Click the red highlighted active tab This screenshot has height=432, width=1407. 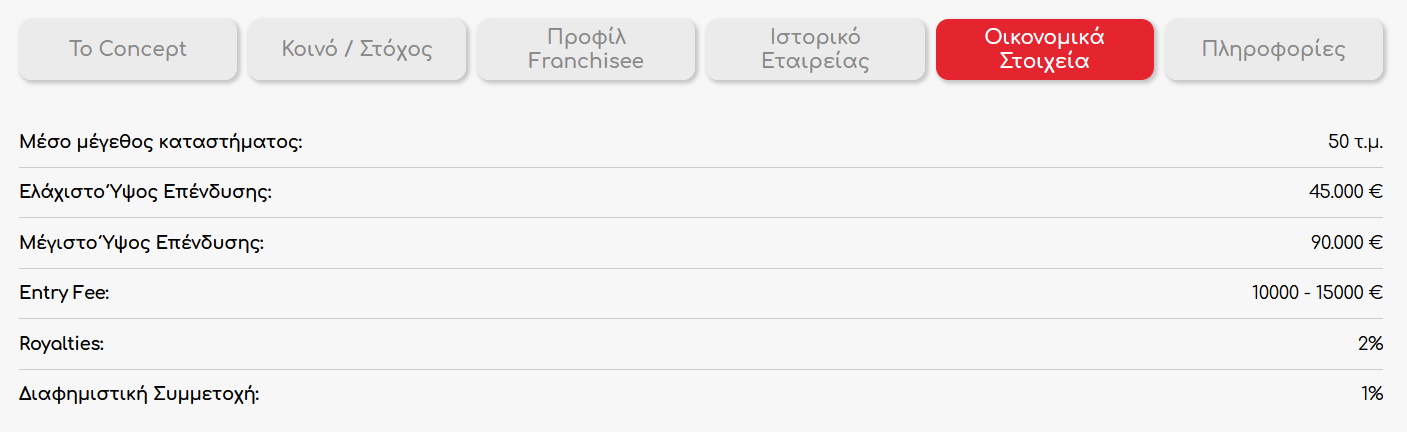pos(1044,49)
